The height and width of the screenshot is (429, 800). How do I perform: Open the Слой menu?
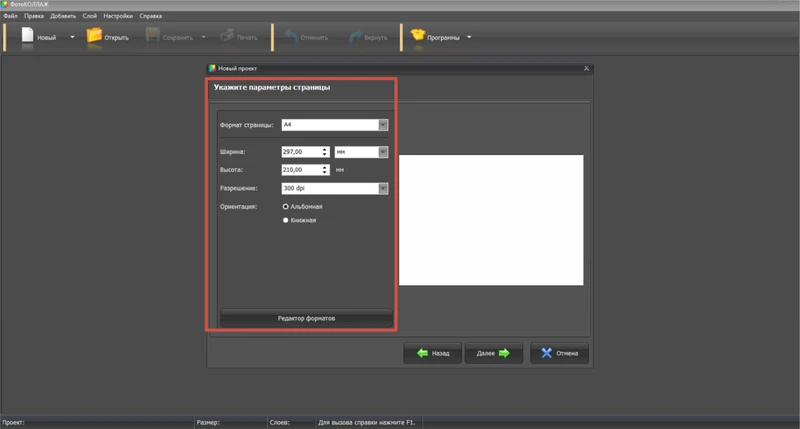(89, 16)
